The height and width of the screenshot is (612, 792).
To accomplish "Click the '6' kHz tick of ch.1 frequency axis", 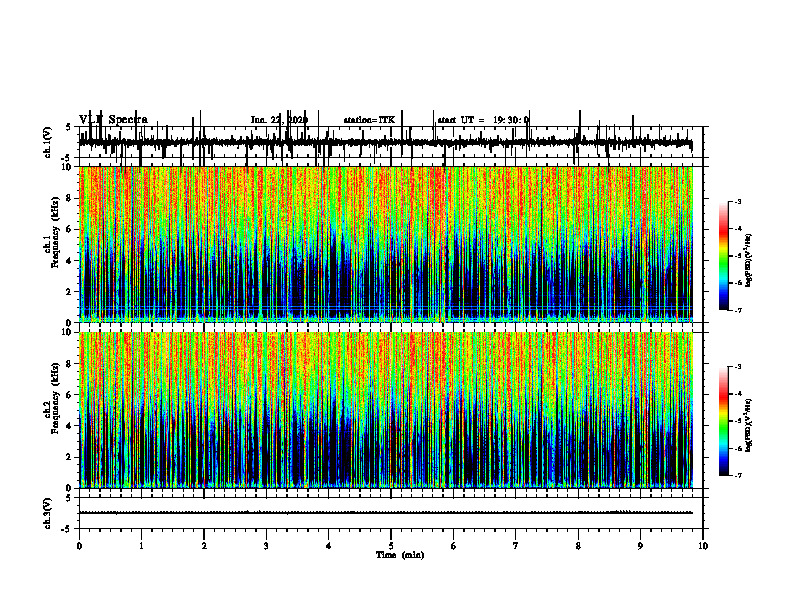I will coord(69,229).
